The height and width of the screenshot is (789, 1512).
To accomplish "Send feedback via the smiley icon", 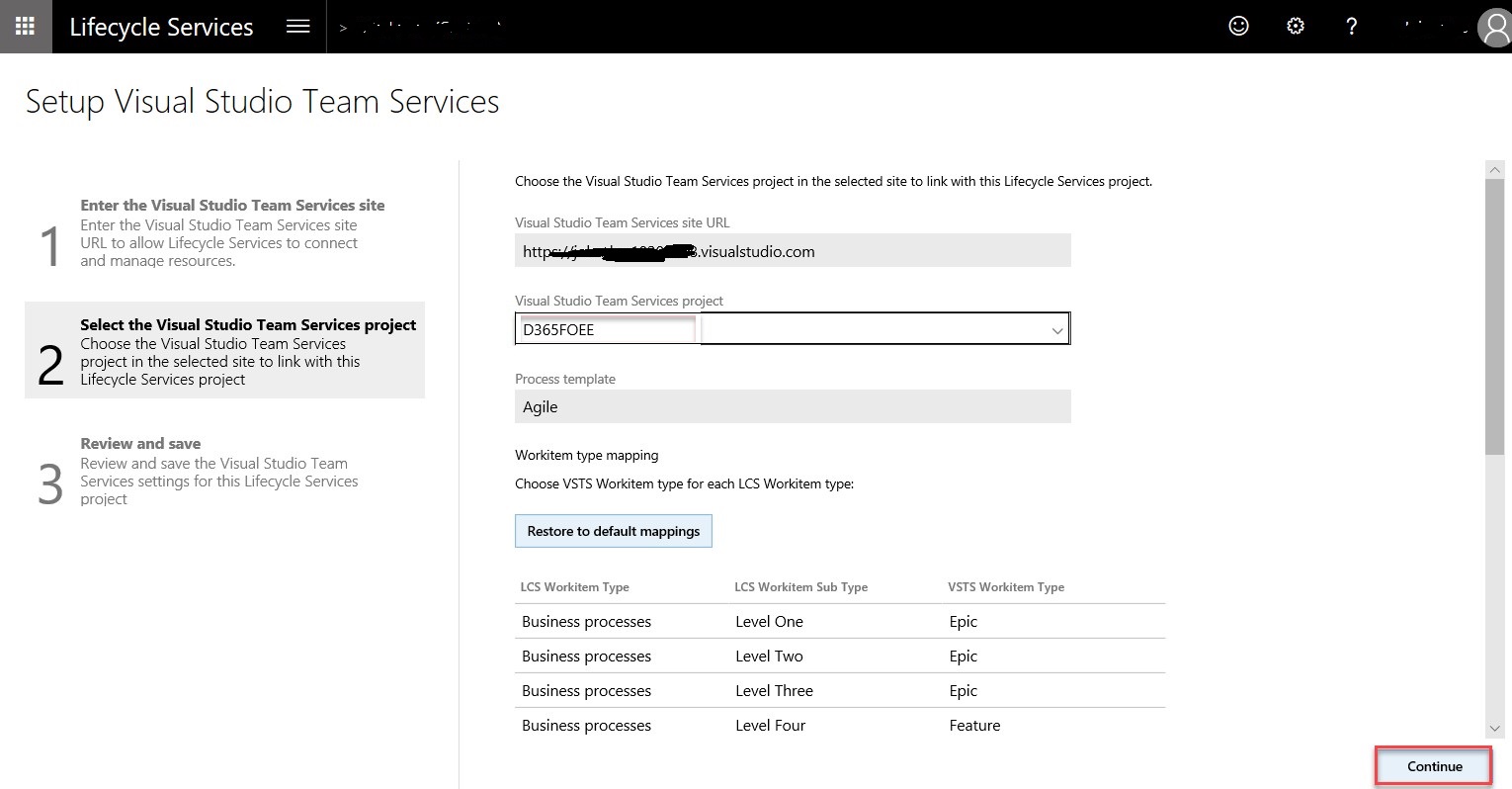I will (1238, 27).
